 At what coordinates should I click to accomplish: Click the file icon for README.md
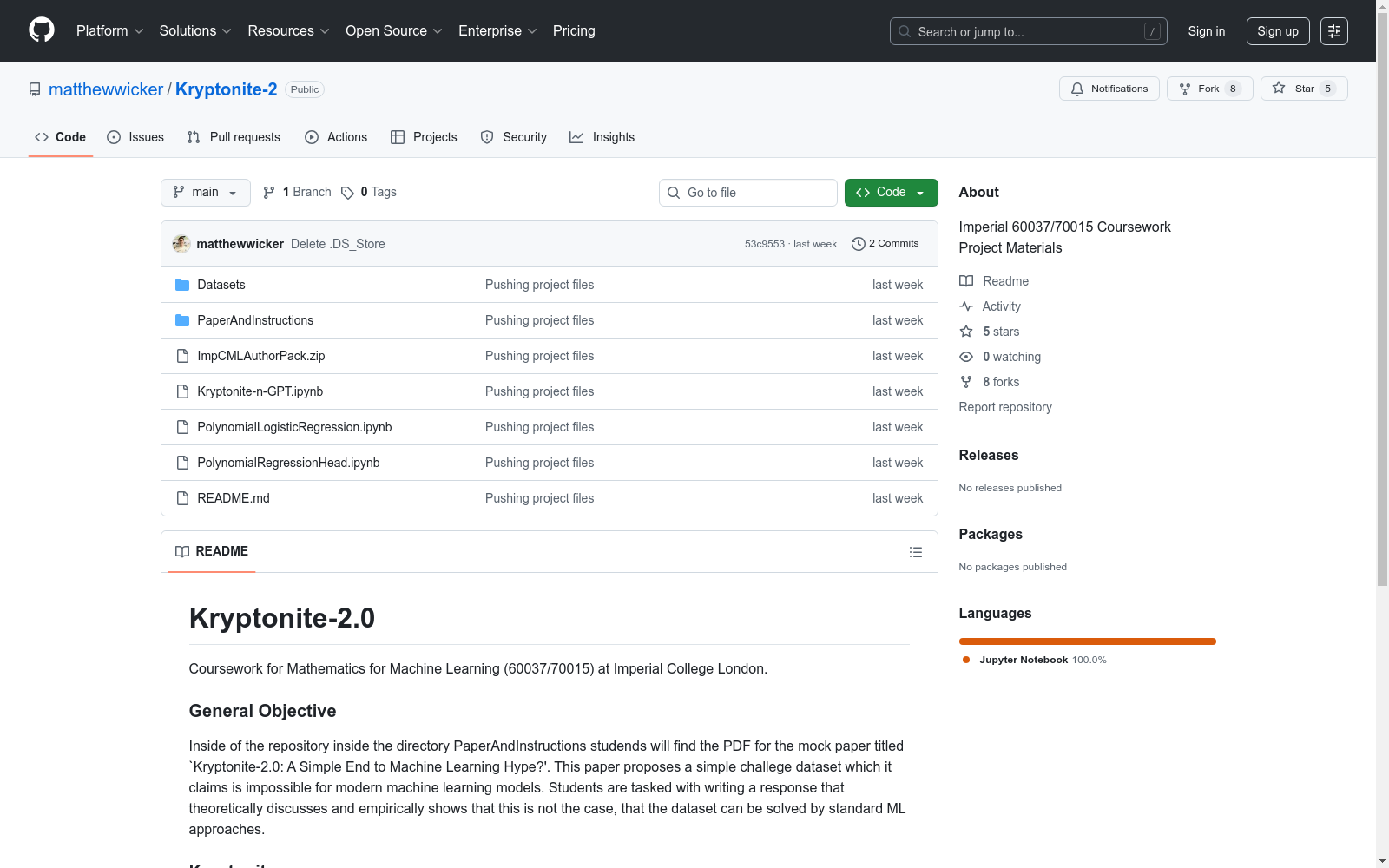pyautogui.click(x=182, y=498)
